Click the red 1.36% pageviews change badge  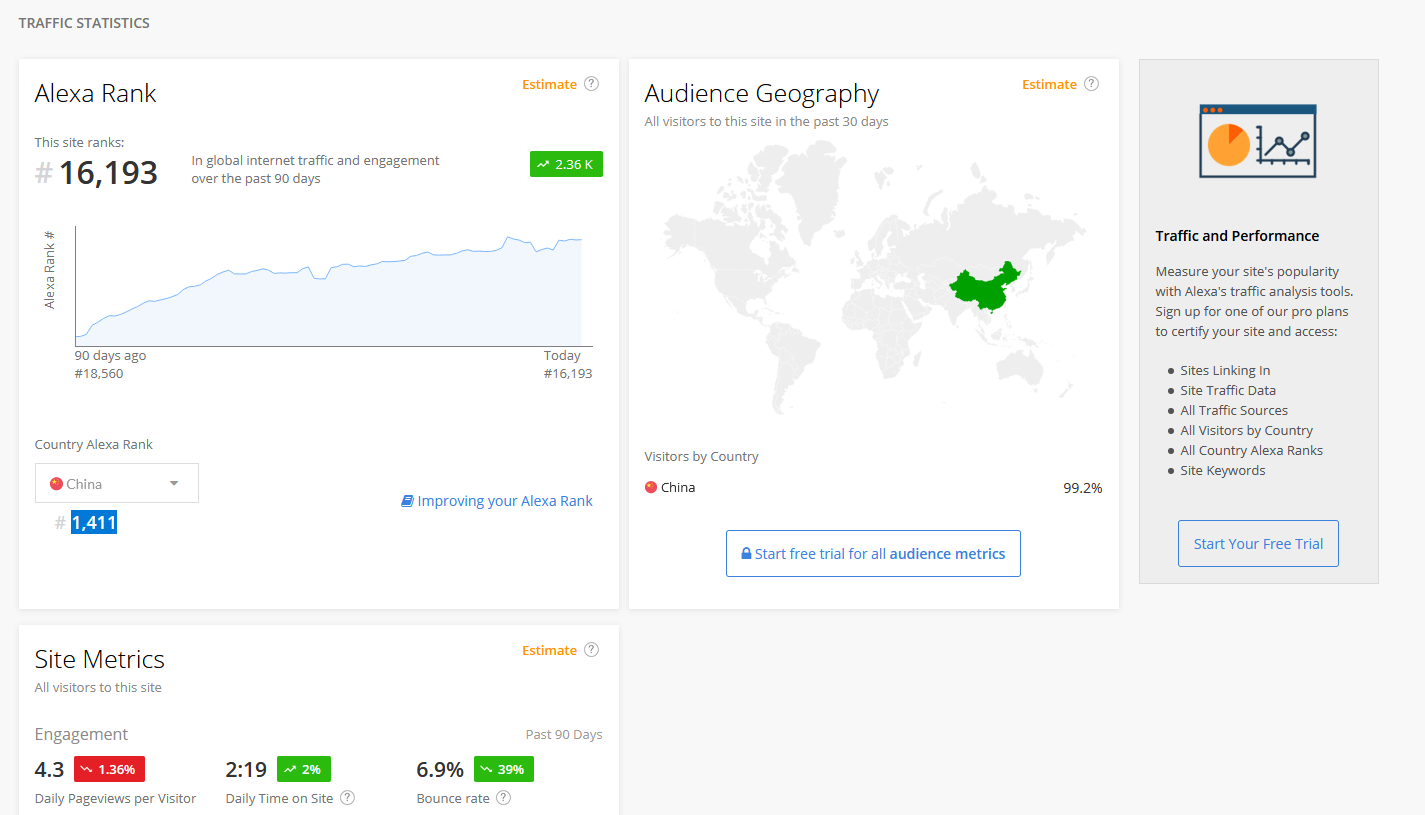110,769
